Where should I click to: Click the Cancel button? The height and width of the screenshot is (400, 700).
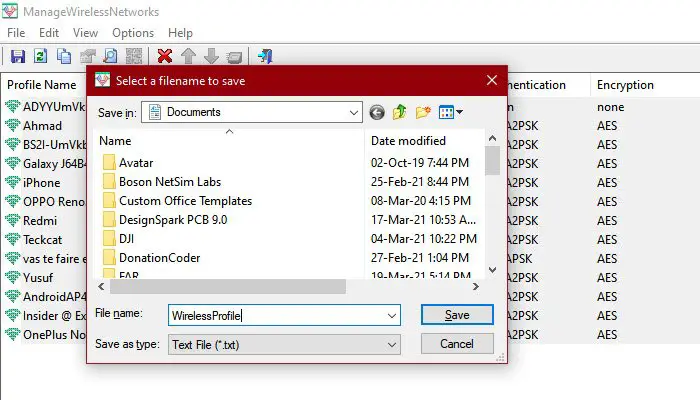(457, 344)
